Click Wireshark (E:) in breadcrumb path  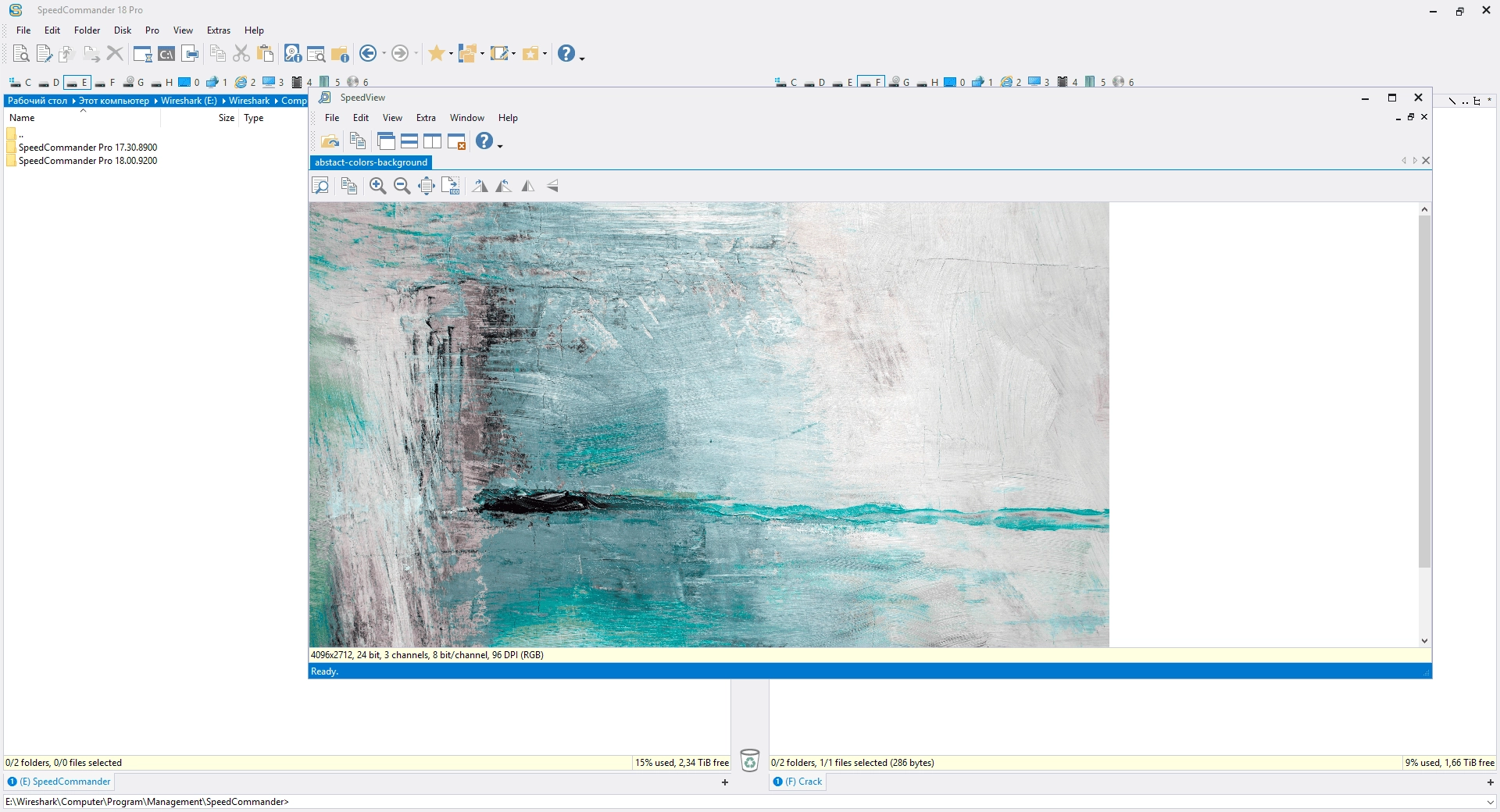point(189,101)
